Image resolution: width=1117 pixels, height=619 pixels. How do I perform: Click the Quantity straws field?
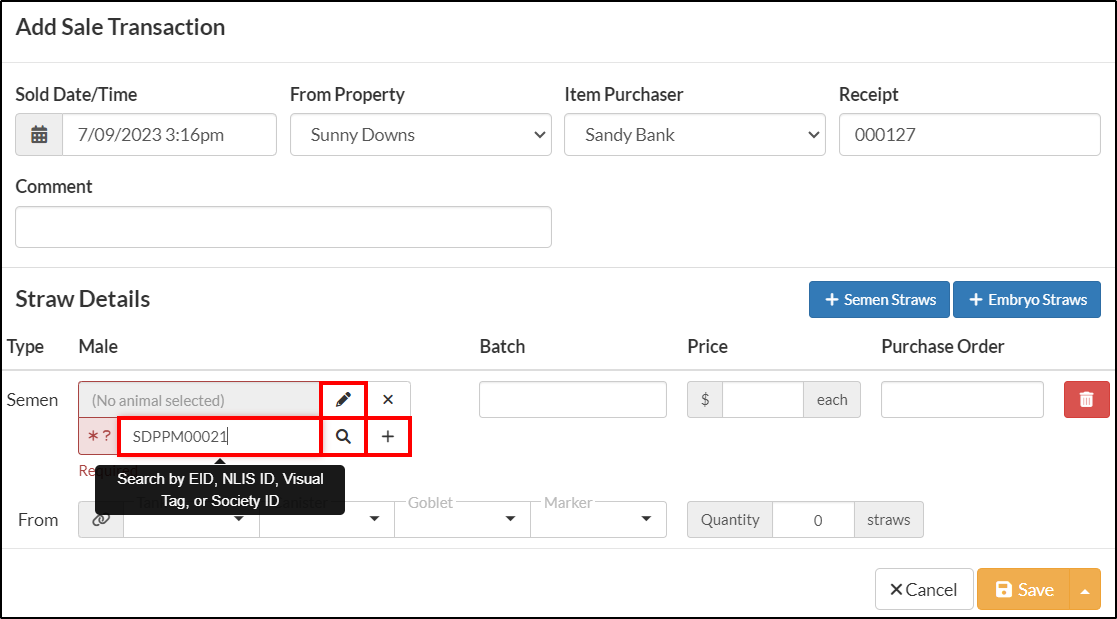tap(813, 519)
